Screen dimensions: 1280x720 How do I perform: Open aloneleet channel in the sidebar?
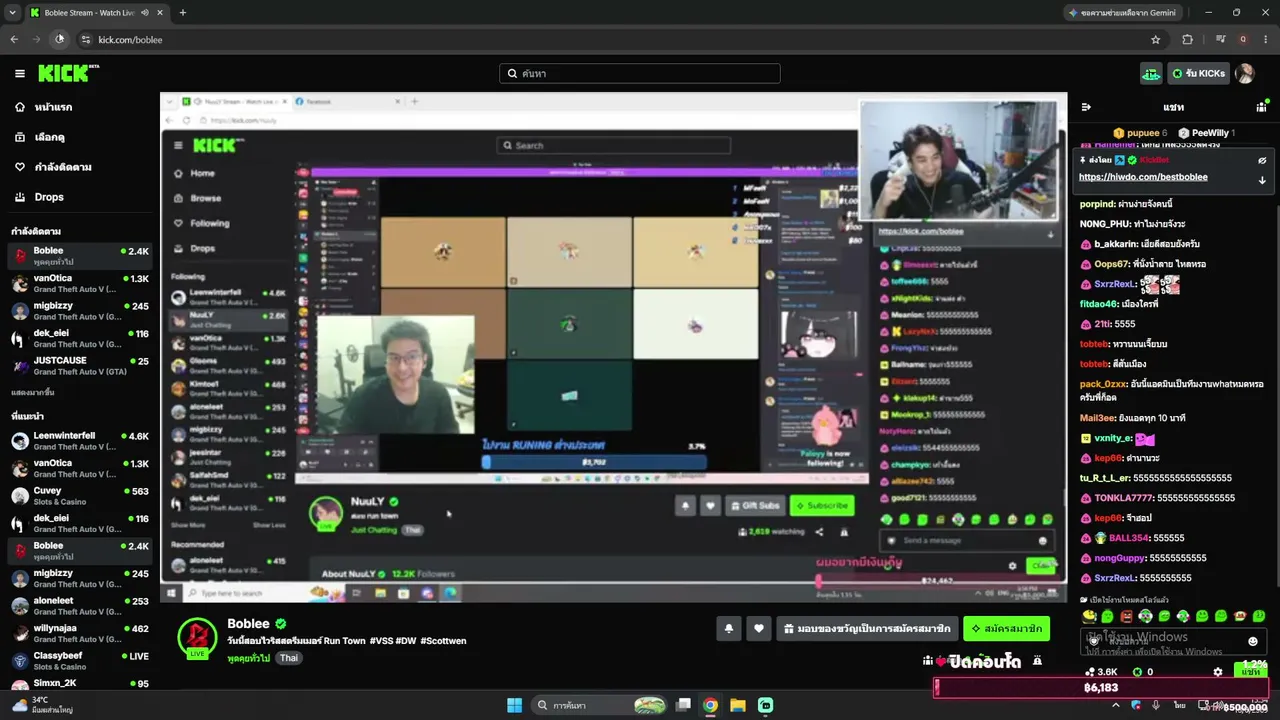[80, 606]
